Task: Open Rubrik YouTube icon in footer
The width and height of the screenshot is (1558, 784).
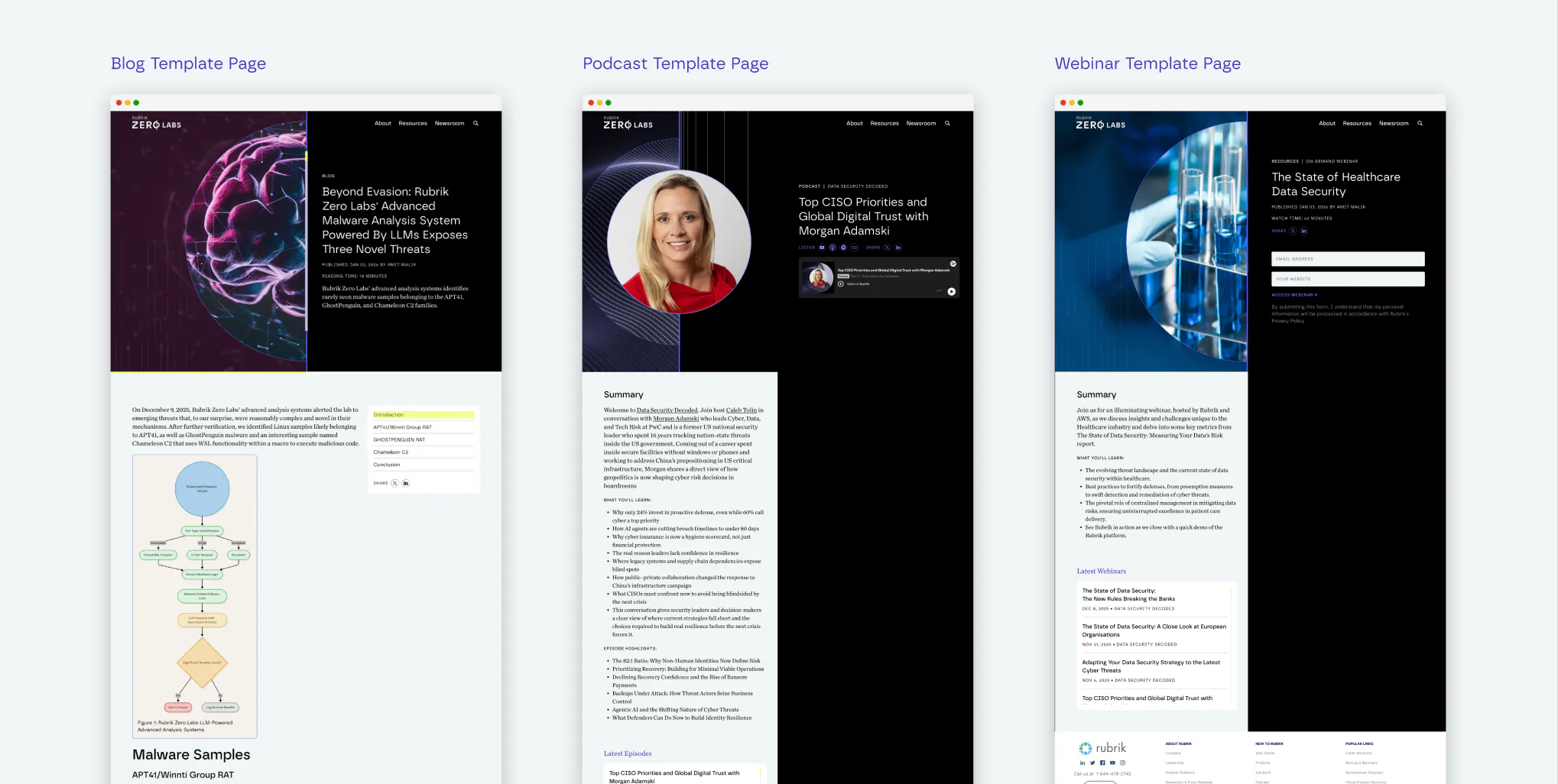Action: pyautogui.click(x=1112, y=763)
